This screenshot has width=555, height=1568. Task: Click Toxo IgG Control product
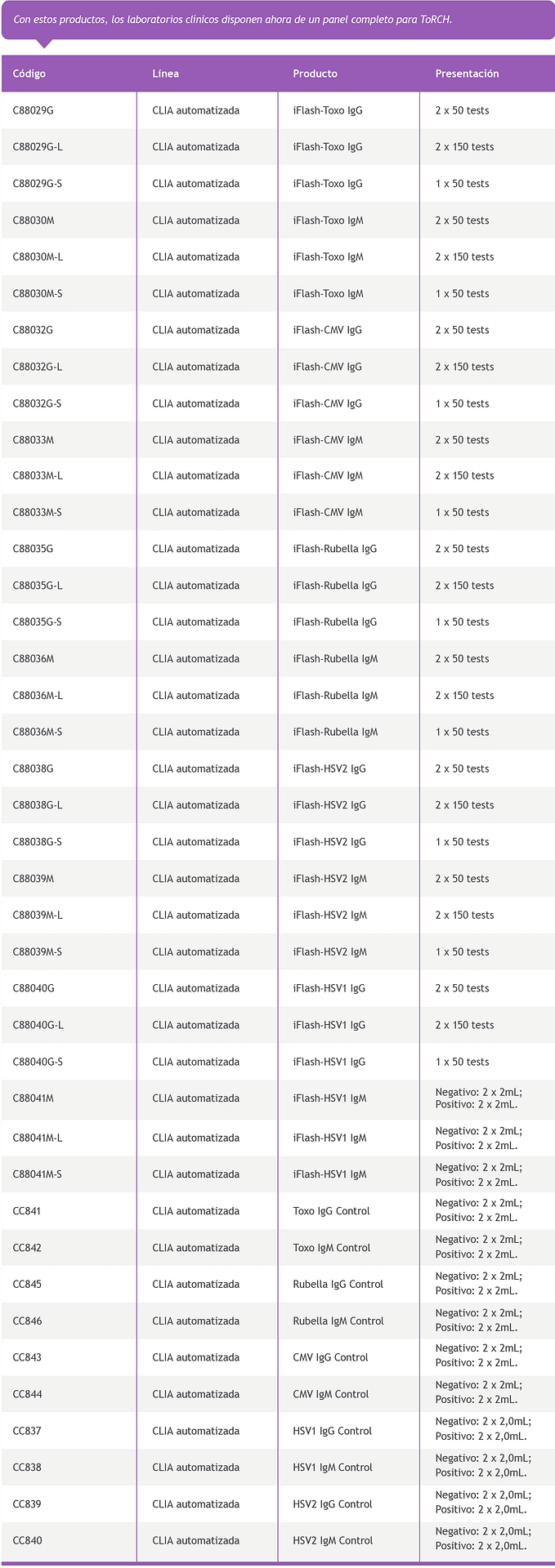point(331,1211)
